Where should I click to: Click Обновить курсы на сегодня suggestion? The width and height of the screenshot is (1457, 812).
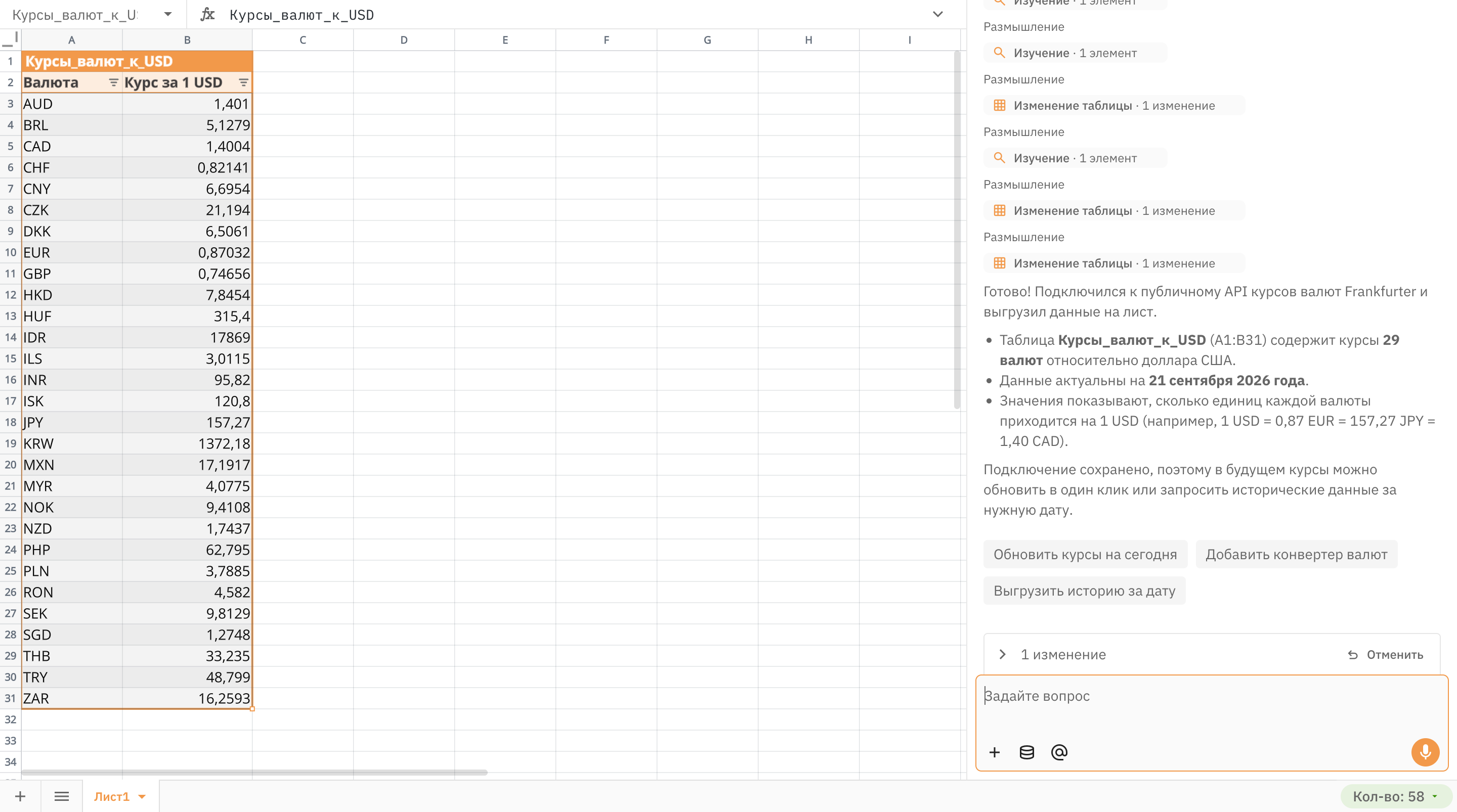click(x=1085, y=554)
